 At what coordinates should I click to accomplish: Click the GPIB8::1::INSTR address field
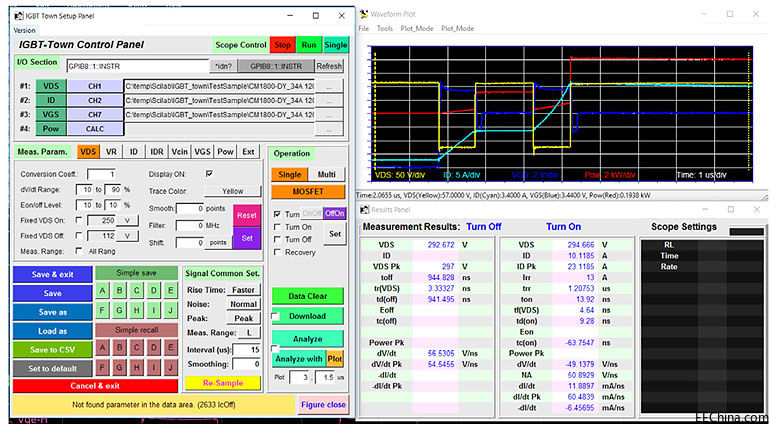pos(138,66)
